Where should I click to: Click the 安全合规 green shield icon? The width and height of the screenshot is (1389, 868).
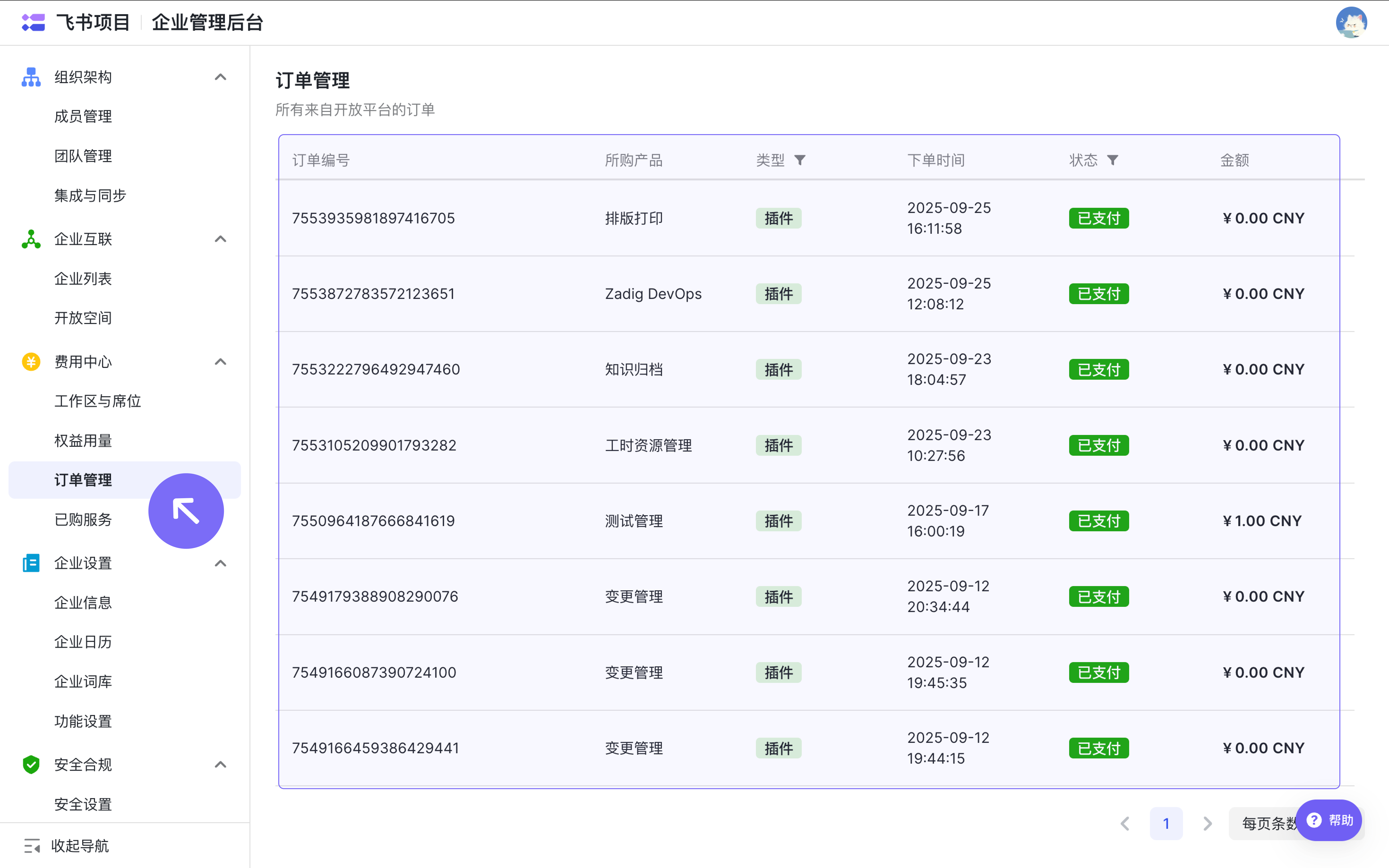pos(31,765)
